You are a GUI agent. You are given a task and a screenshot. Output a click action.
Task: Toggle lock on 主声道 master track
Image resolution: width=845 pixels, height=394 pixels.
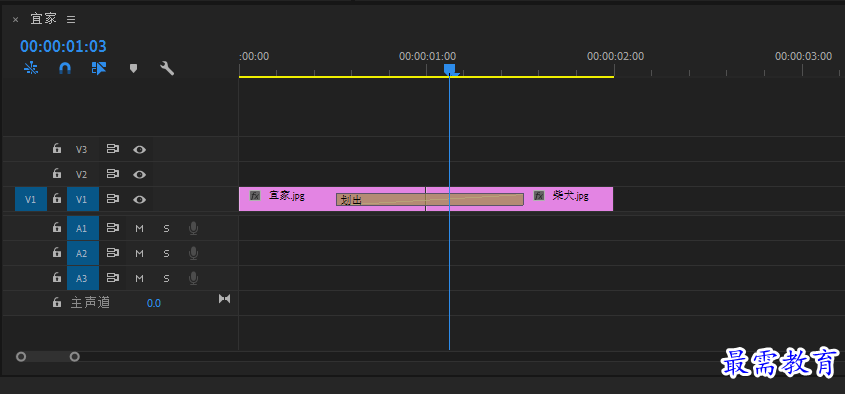tap(57, 302)
